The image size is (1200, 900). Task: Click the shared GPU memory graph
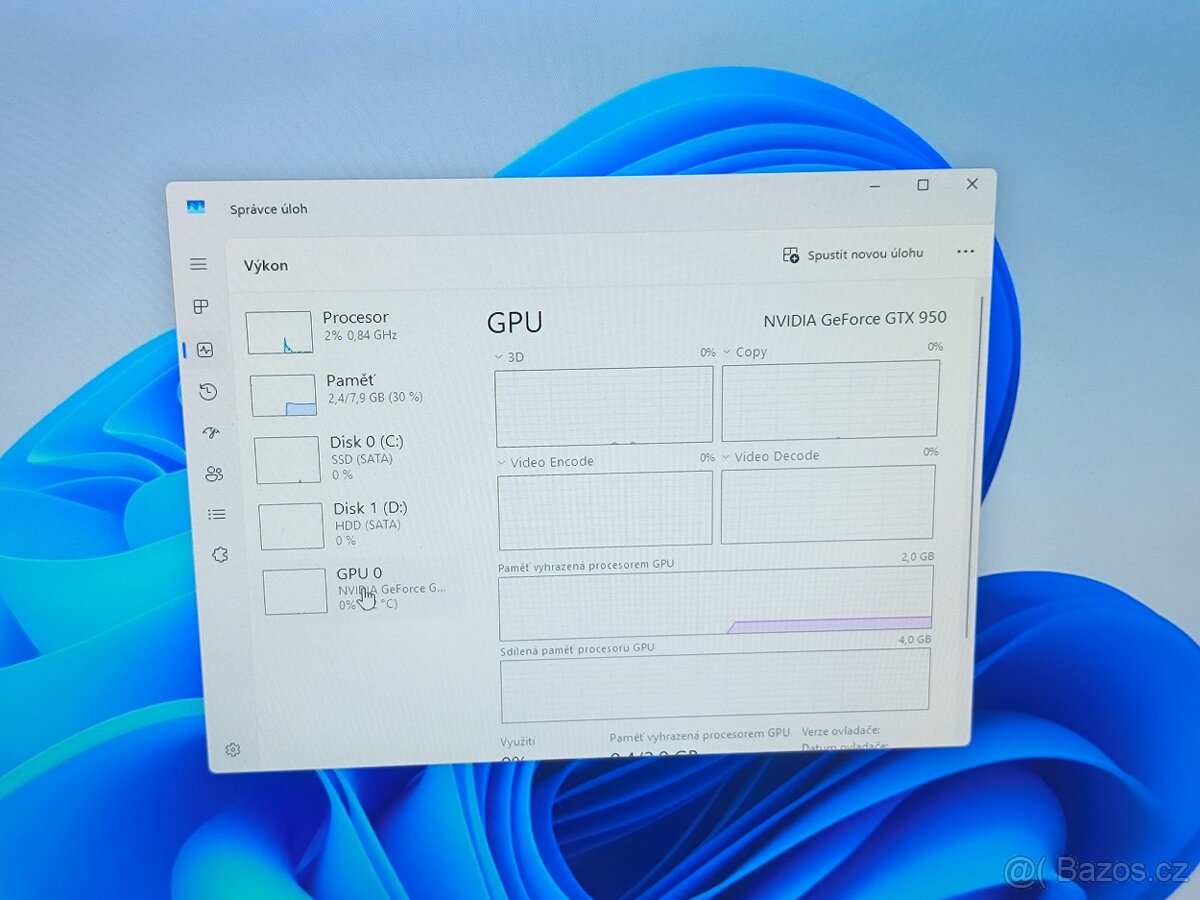[x=715, y=685]
